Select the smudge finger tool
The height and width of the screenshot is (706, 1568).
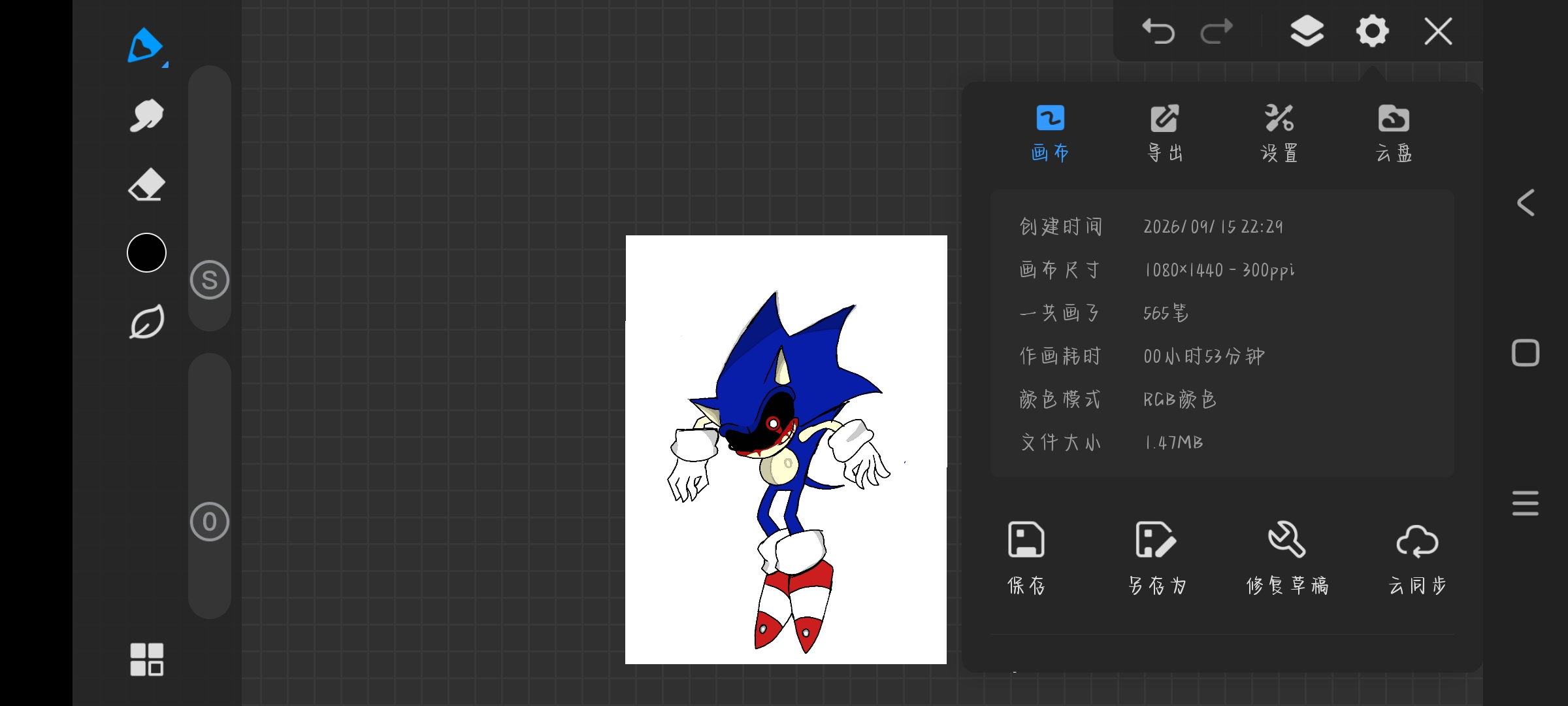pyautogui.click(x=146, y=116)
